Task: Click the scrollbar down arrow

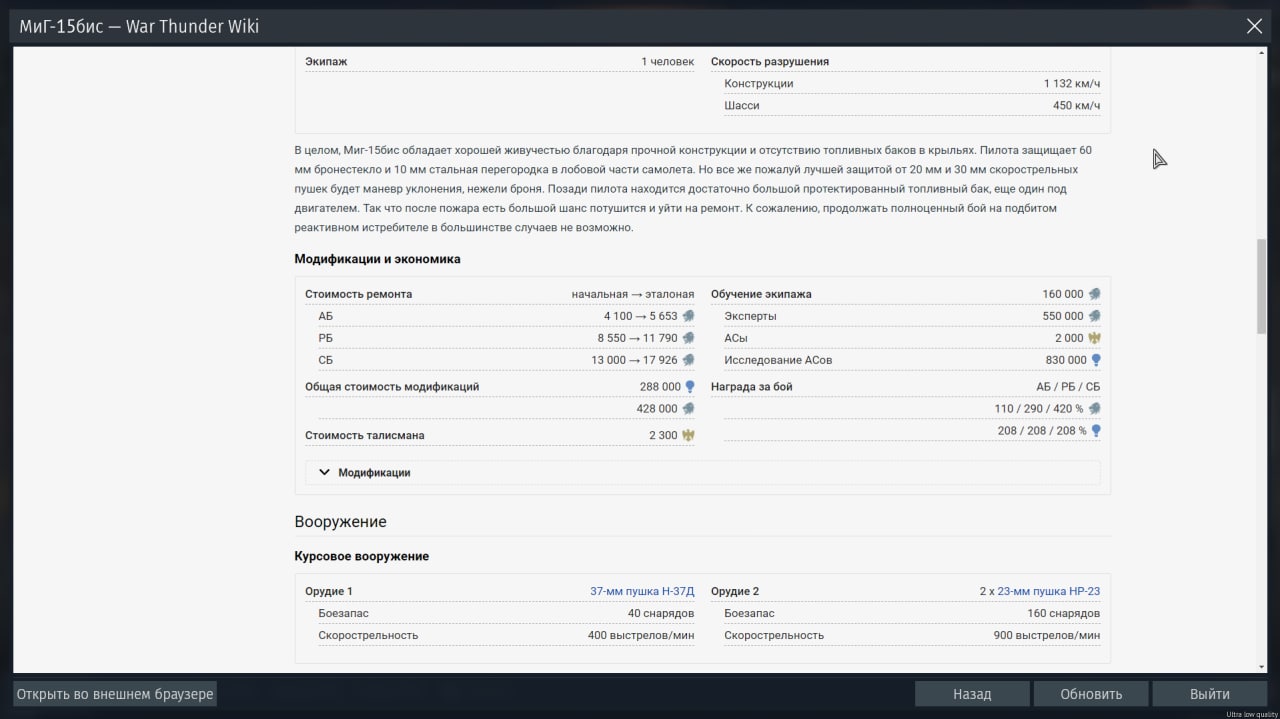Action: (x=1262, y=667)
